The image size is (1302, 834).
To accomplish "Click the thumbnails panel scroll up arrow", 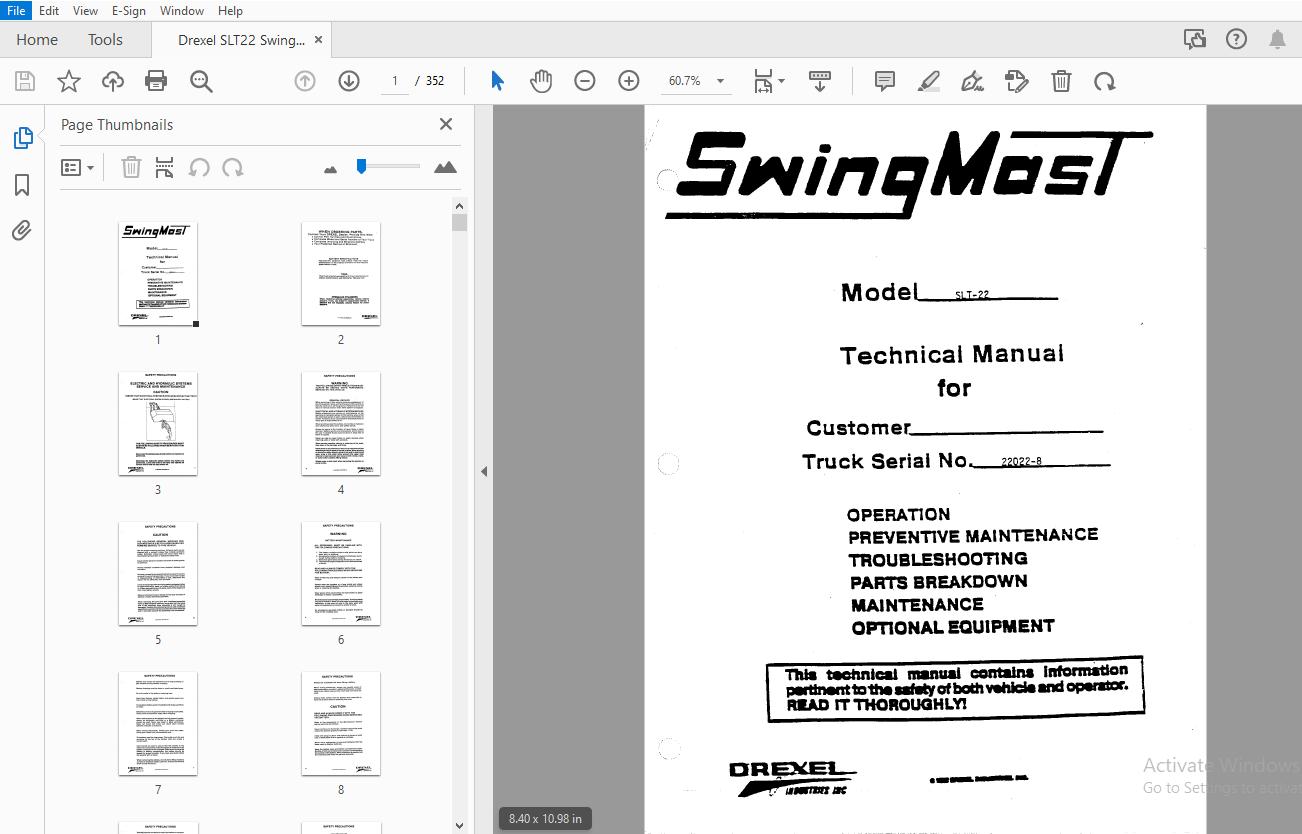I will (x=459, y=206).
